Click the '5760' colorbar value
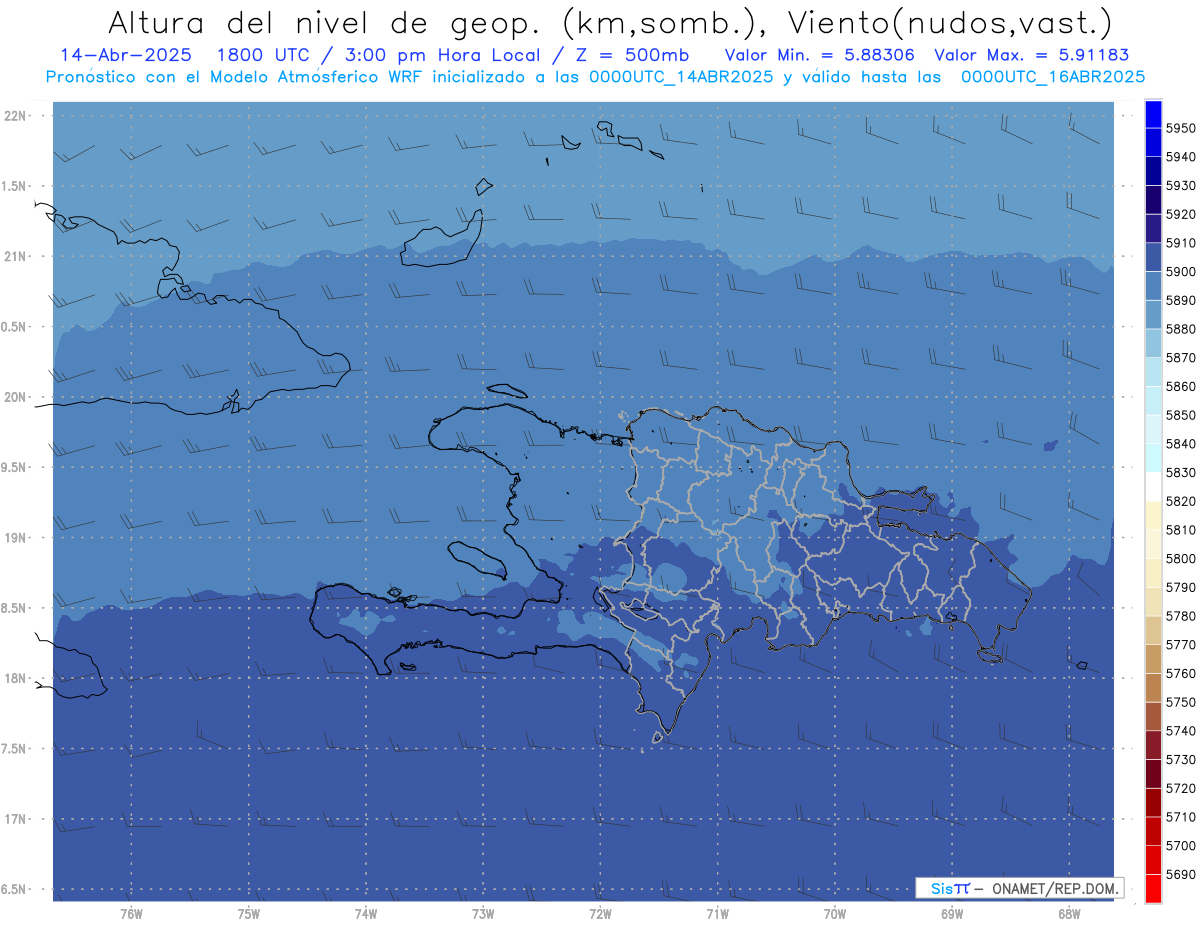 [1181, 673]
